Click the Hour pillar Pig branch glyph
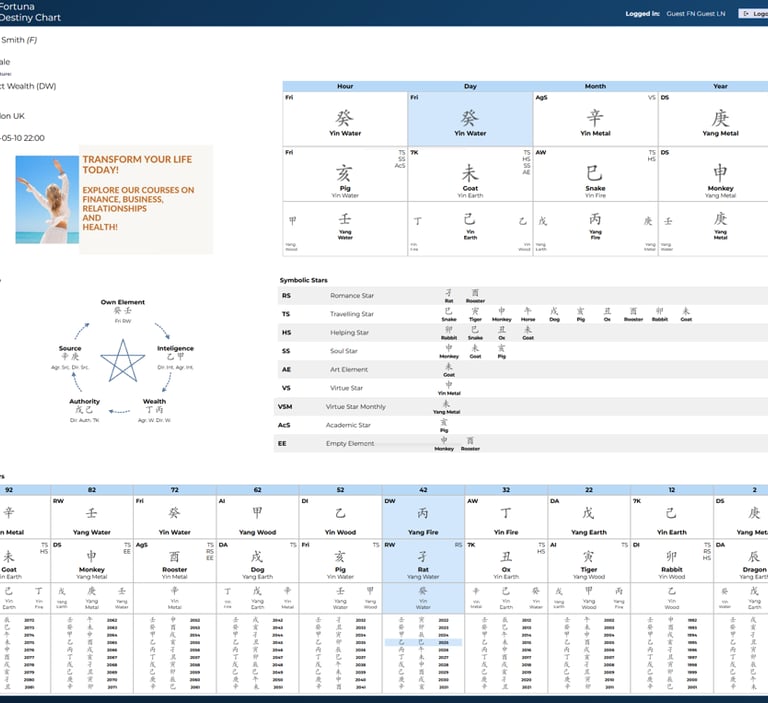768x703 pixels. [345, 173]
